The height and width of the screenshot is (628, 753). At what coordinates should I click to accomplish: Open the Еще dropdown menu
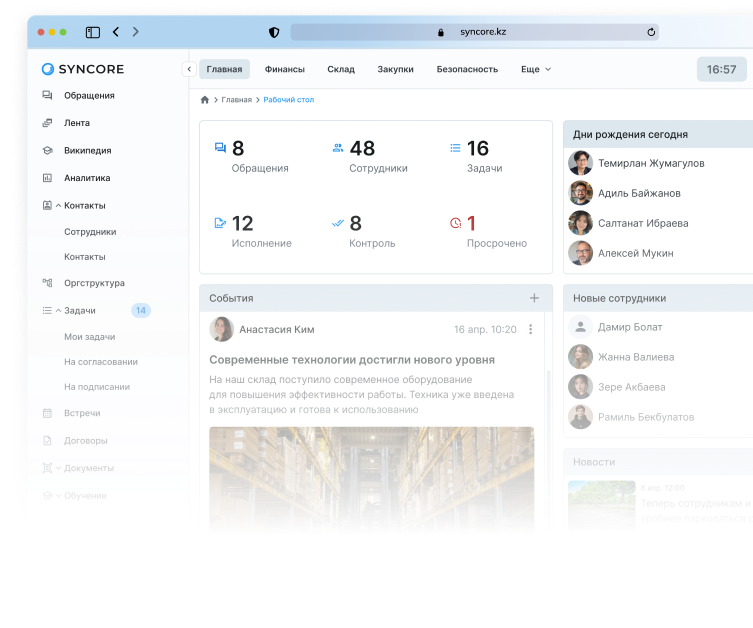[x=535, y=69]
